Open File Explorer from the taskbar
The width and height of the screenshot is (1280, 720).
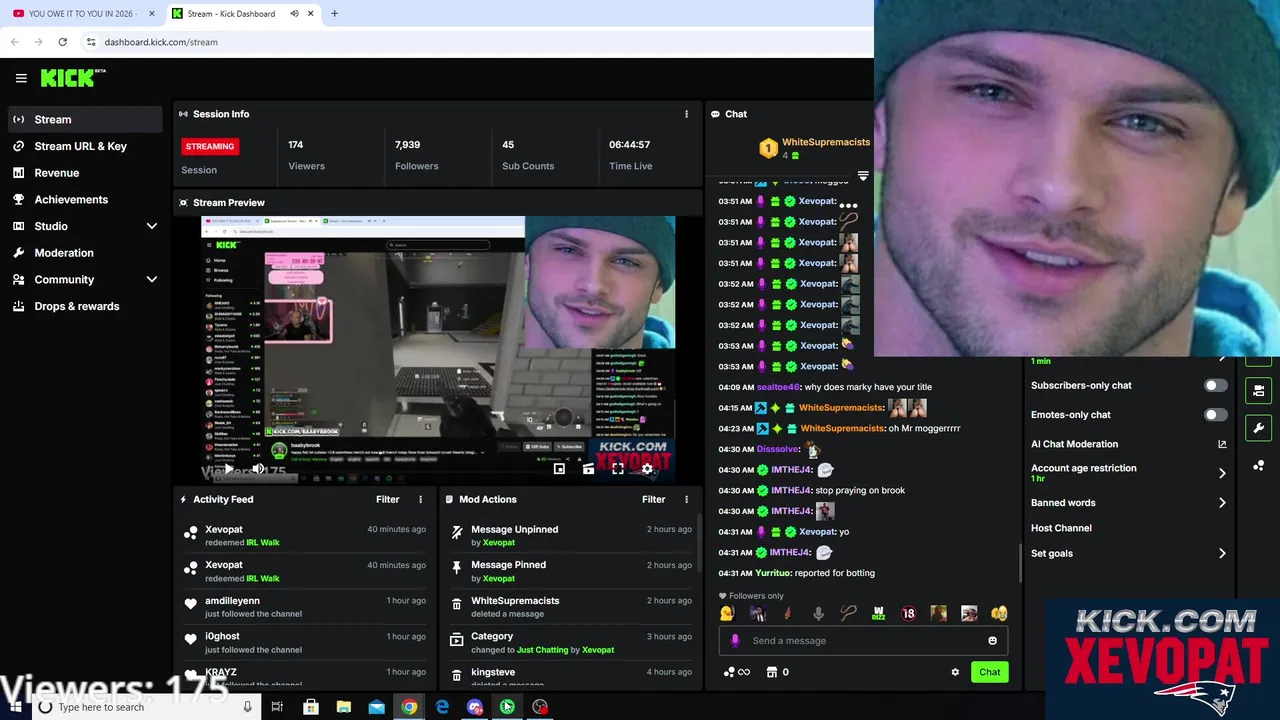pos(344,707)
